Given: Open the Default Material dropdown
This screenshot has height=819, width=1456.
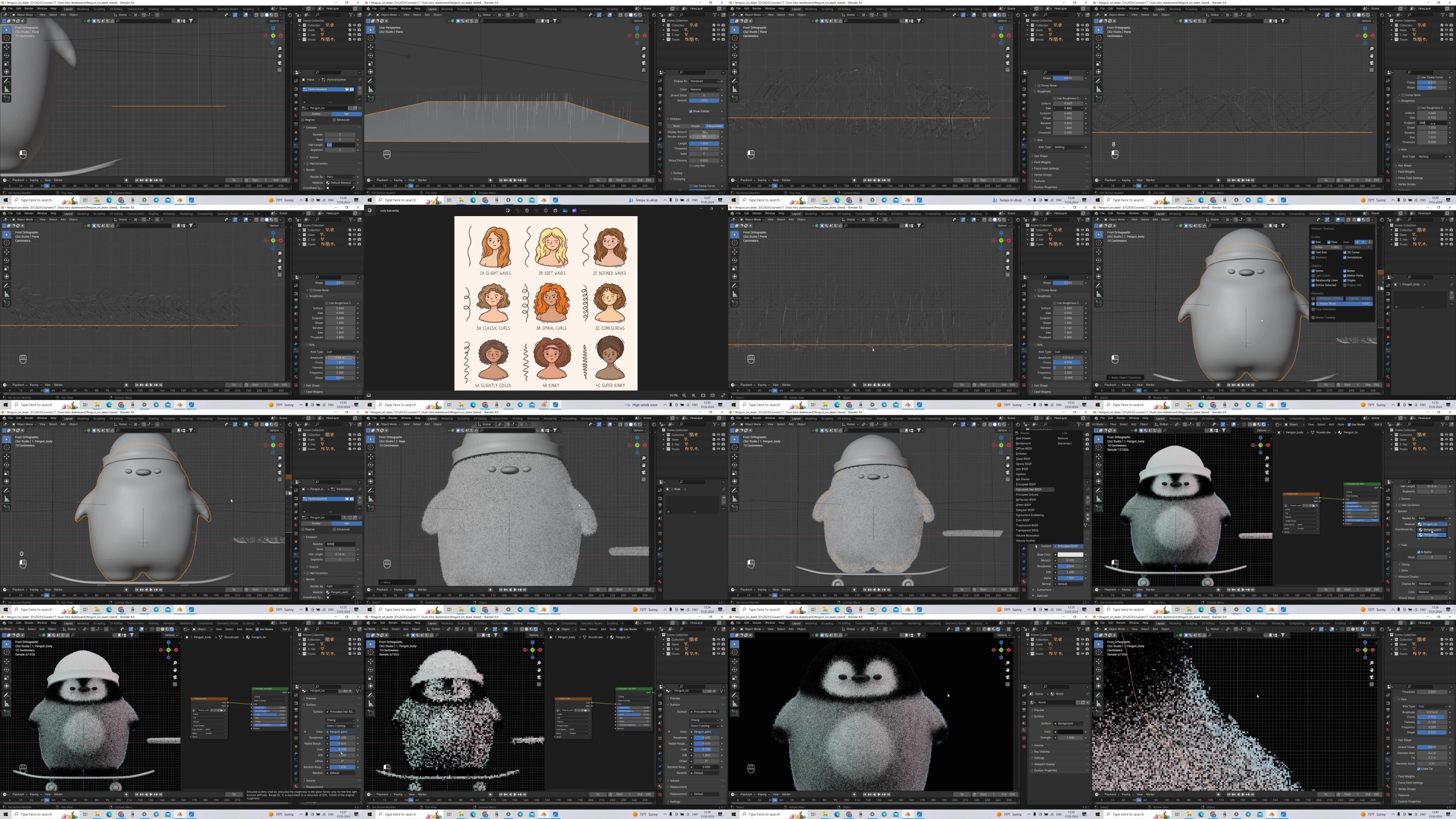Looking at the screenshot, I should click(341, 182).
